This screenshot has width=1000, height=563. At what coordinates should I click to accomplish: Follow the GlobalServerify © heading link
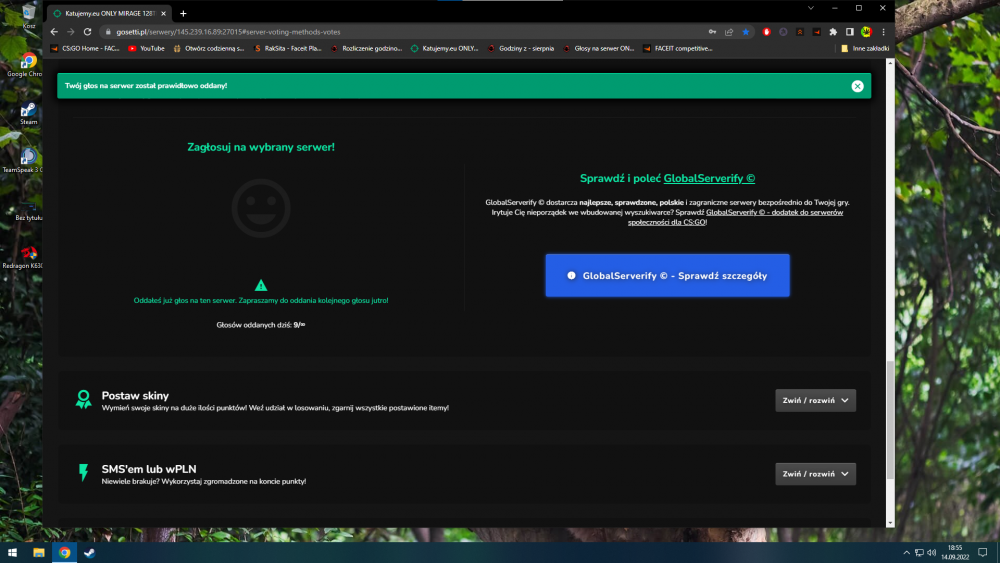[709, 179]
